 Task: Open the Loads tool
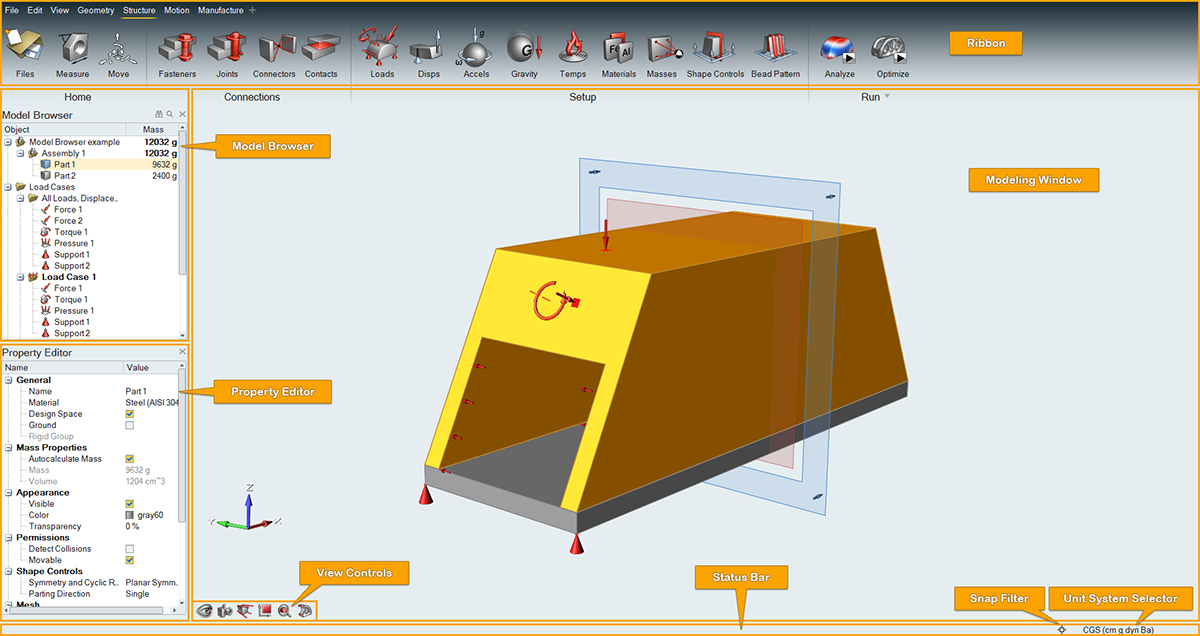click(381, 49)
